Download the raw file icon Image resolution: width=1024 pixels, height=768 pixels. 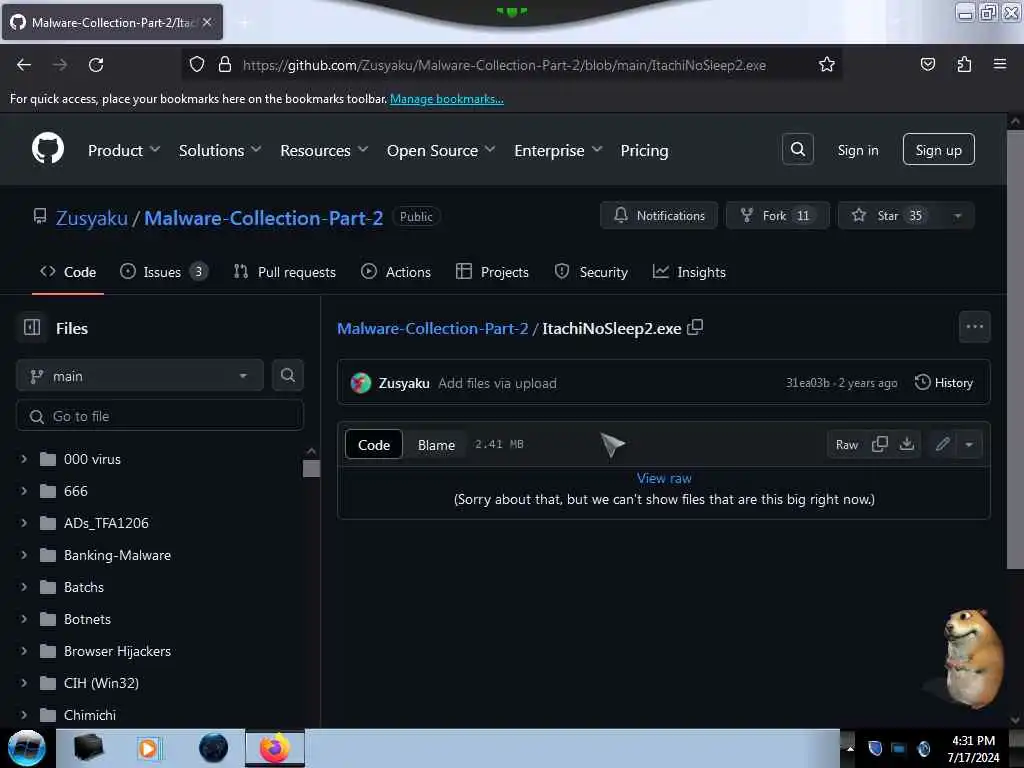pos(906,444)
